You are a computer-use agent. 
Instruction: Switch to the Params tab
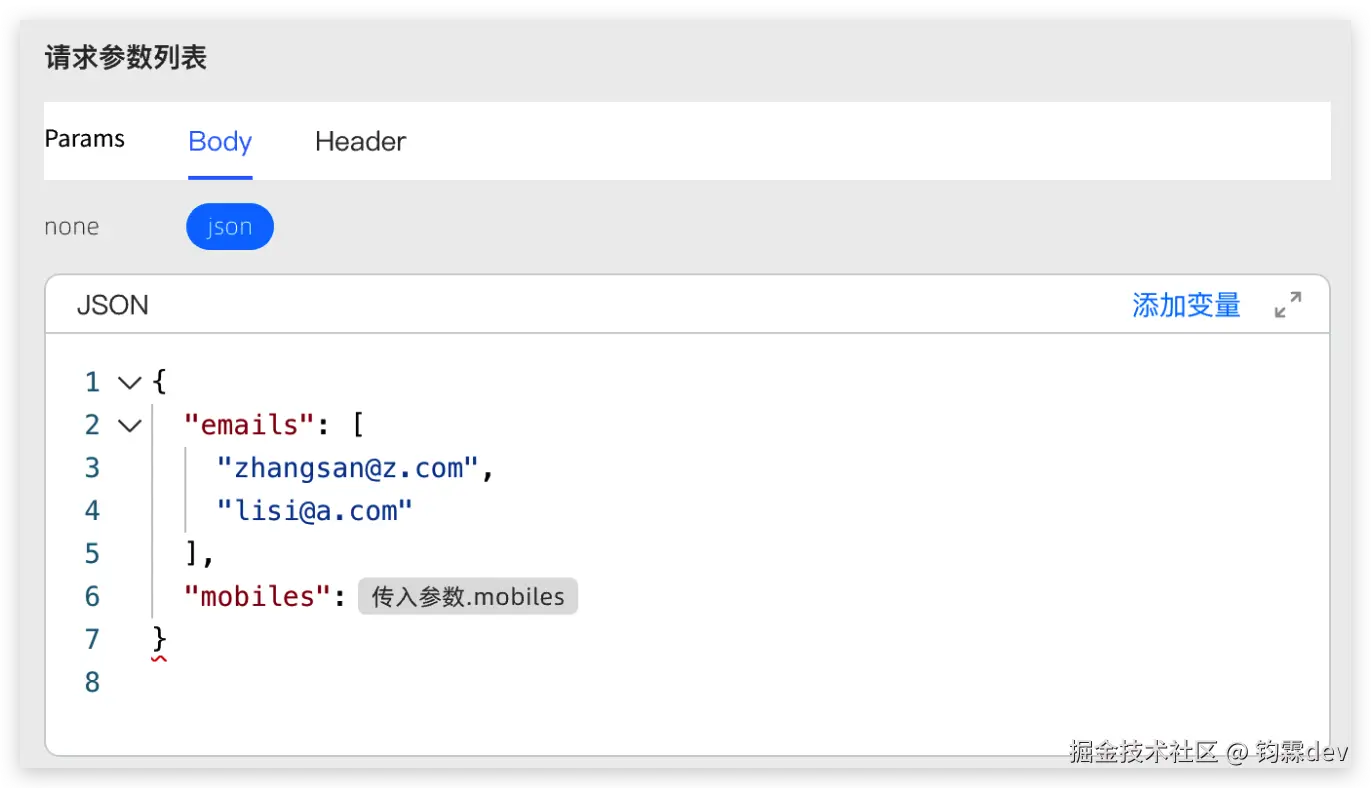click(85, 139)
